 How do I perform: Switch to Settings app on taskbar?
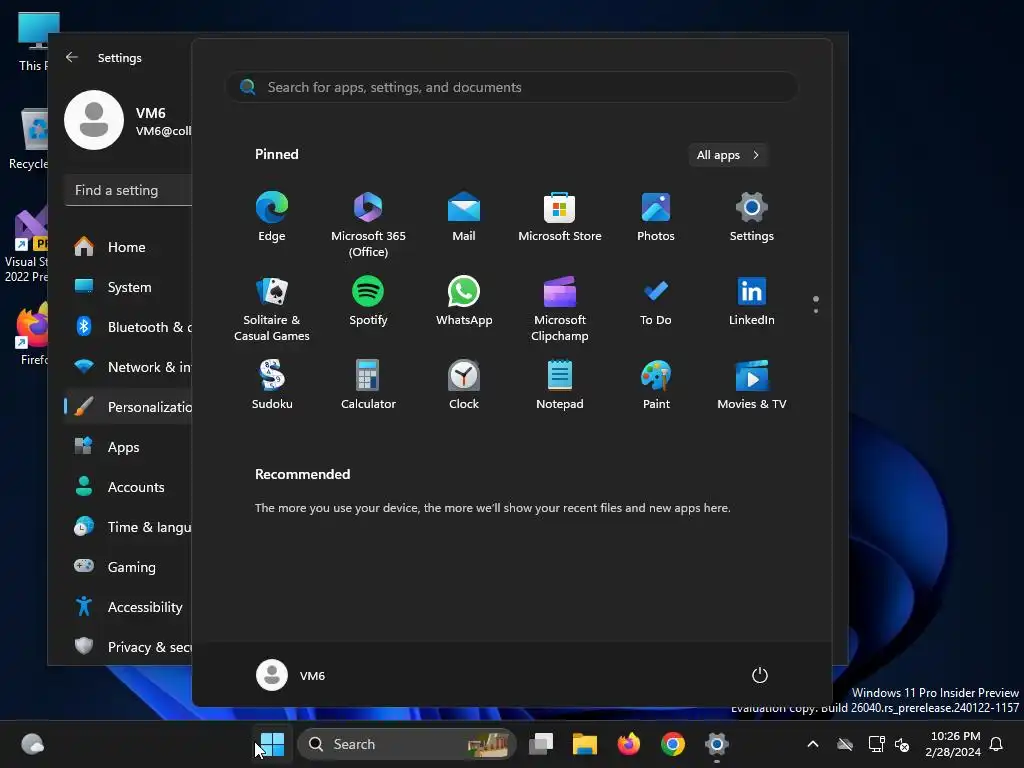click(x=716, y=744)
